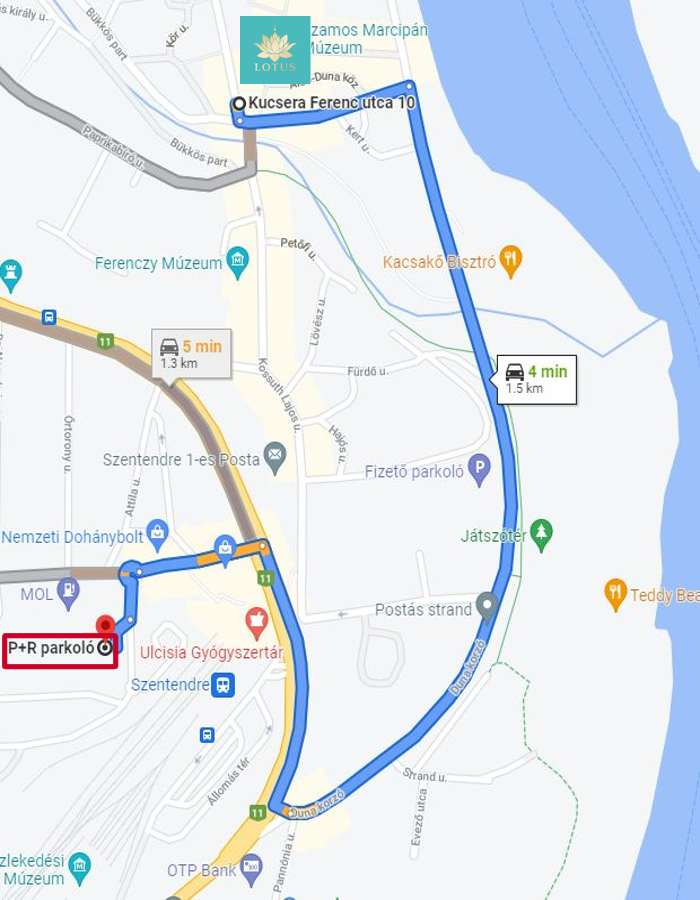The image size is (700, 900).
Task: Click the Ferenczy Múzeum museum pin
Action: pos(238,262)
